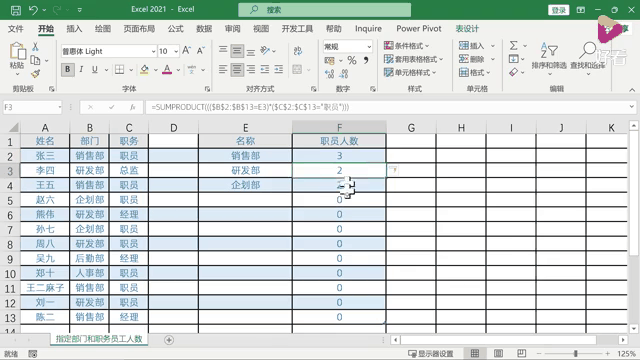The width and height of the screenshot is (640, 360).
Task: Collapse the ribbon with chevron
Action: click(x=632, y=90)
